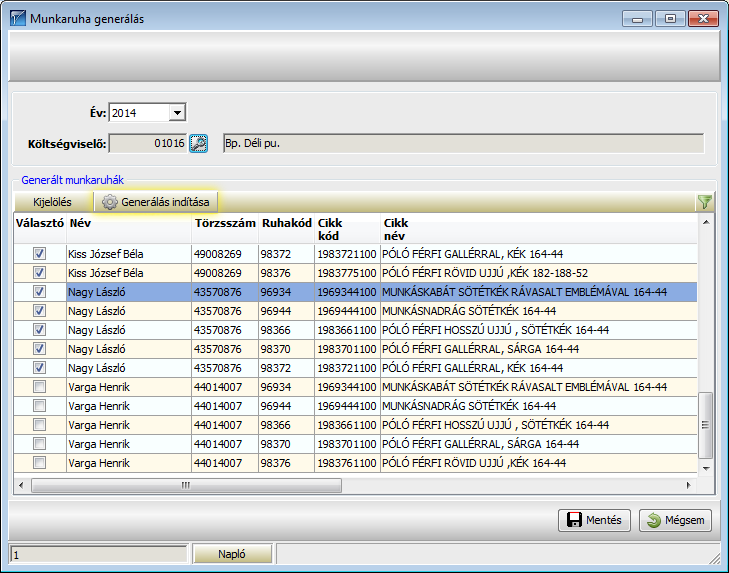Click the vertical scrollbar down arrow
This screenshot has width=729, height=573.
tap(706, 468)
